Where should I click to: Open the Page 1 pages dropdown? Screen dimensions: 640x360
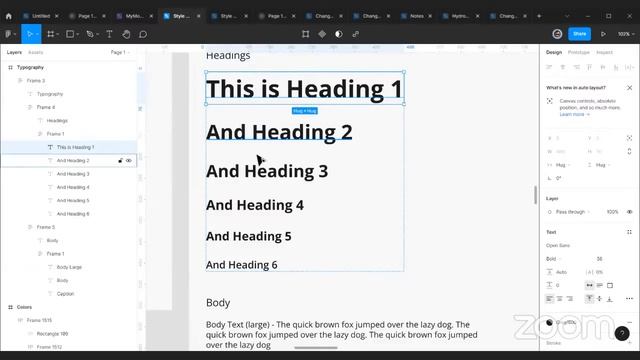point(120,52)
